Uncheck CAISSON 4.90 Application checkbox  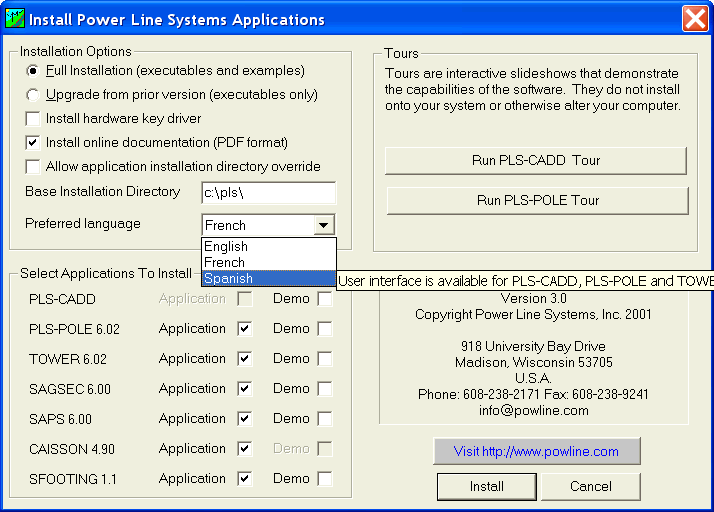[x=245, y=449]
